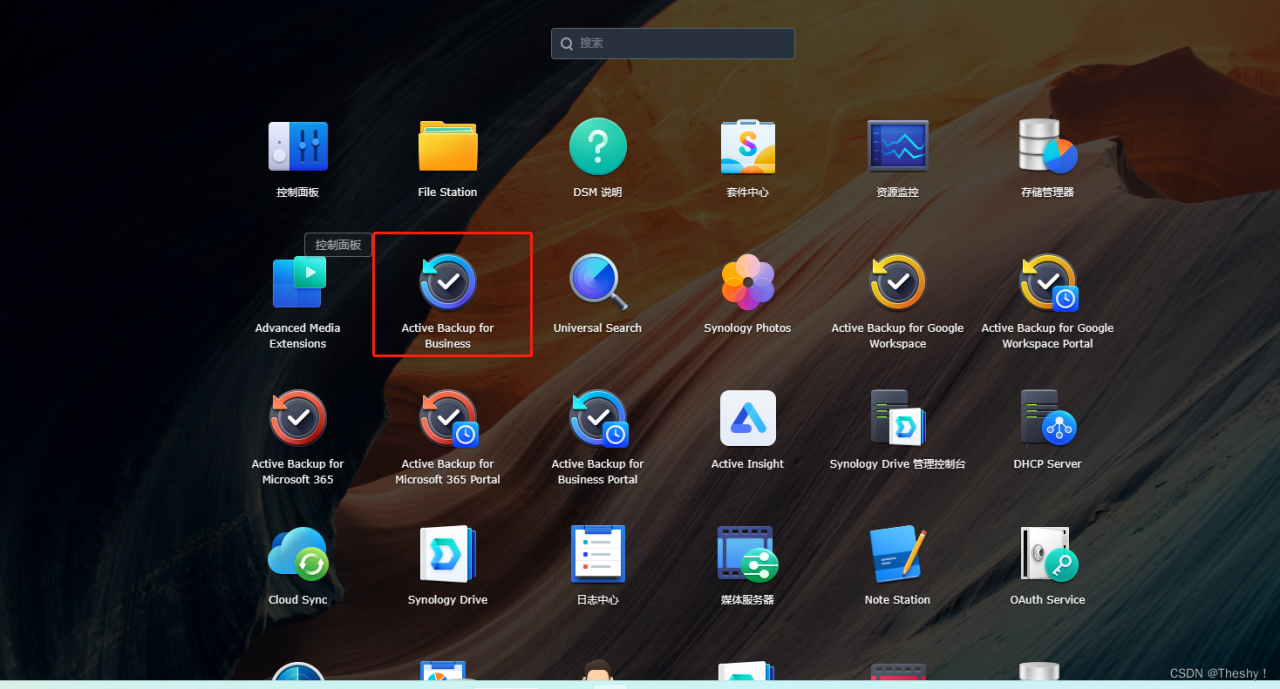Open Active Backup for Business Portal
The image size is (1280, 689).
[597, 417]
